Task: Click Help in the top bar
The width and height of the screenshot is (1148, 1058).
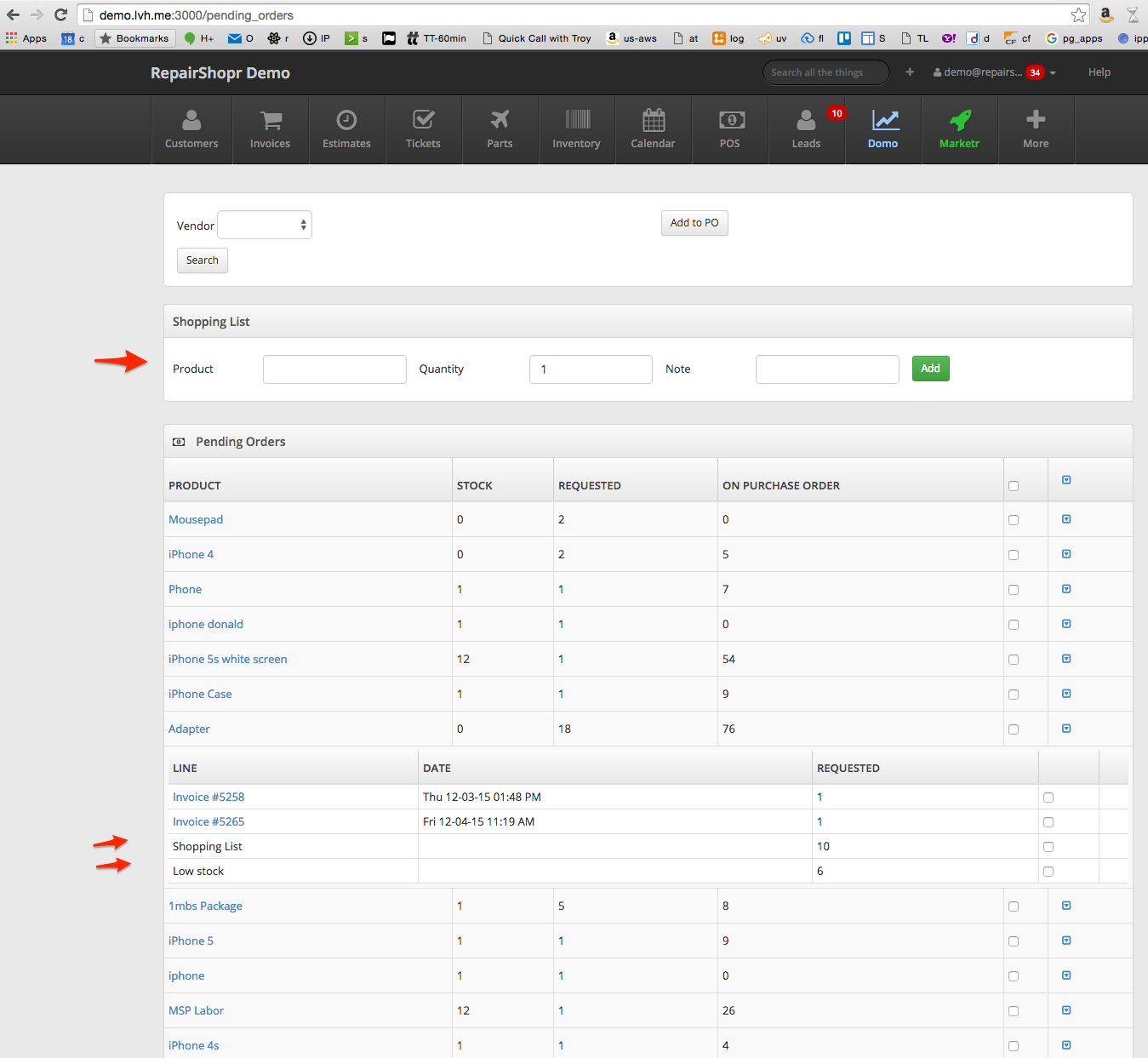Action: pyautogui.click(x=1099, y=72)
